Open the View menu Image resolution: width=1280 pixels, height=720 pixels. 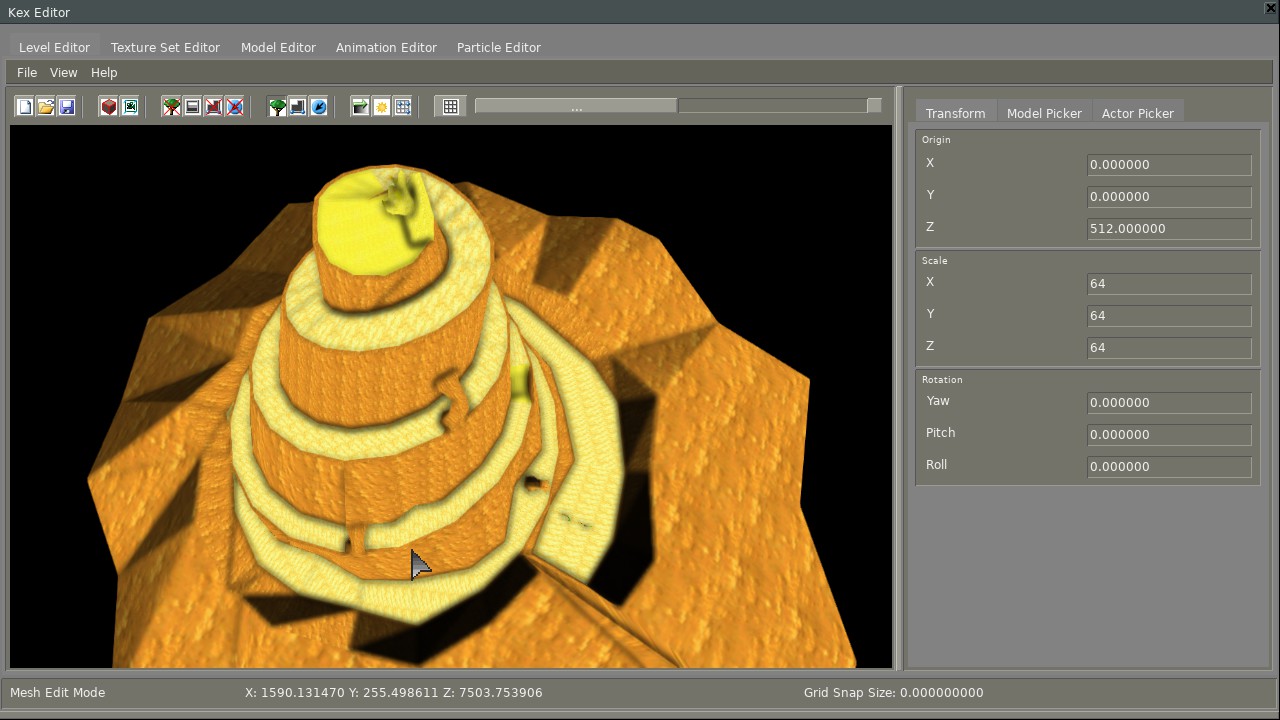(63, 73)
